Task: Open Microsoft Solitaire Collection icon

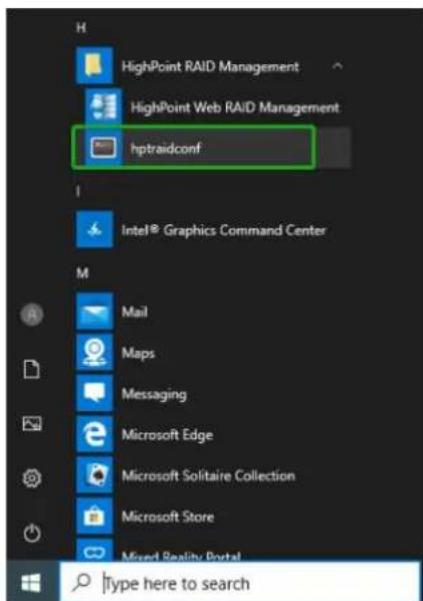Action: pyautogui.click(x=95, y=475)
